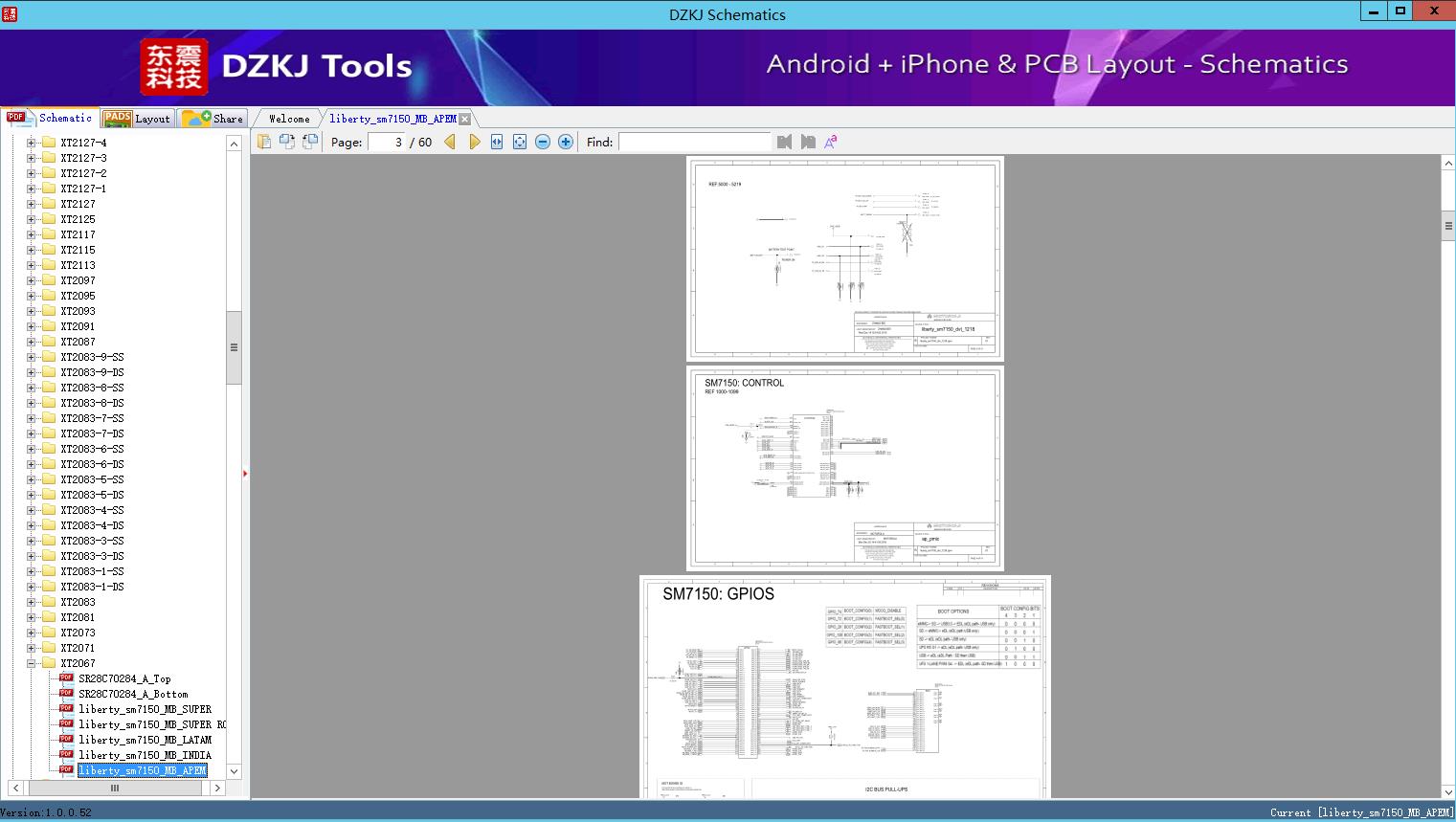The height and width of the screenshot is (822, 1456).
Task: Expand the XT2097 folder
Action: pos(31,280)
